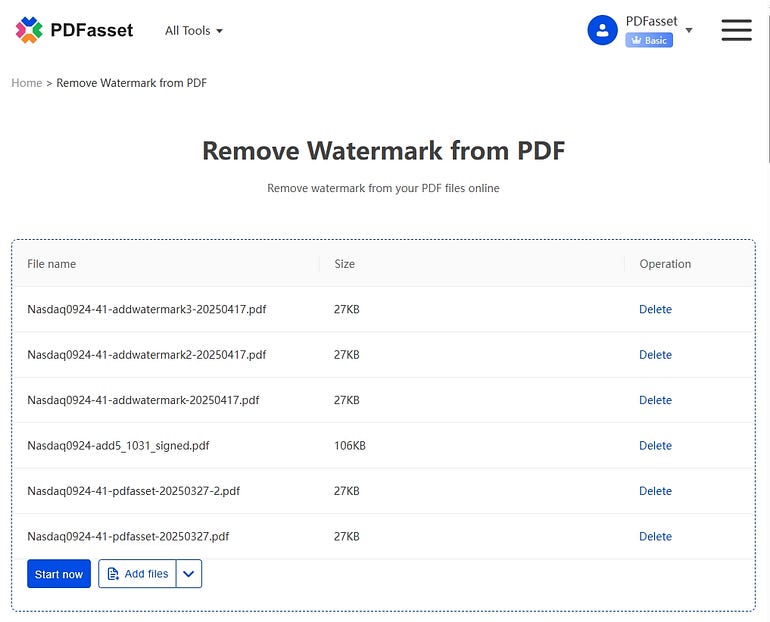Open the hamburger menu icon
770x622 pixels.
click(x=736, y=30)
